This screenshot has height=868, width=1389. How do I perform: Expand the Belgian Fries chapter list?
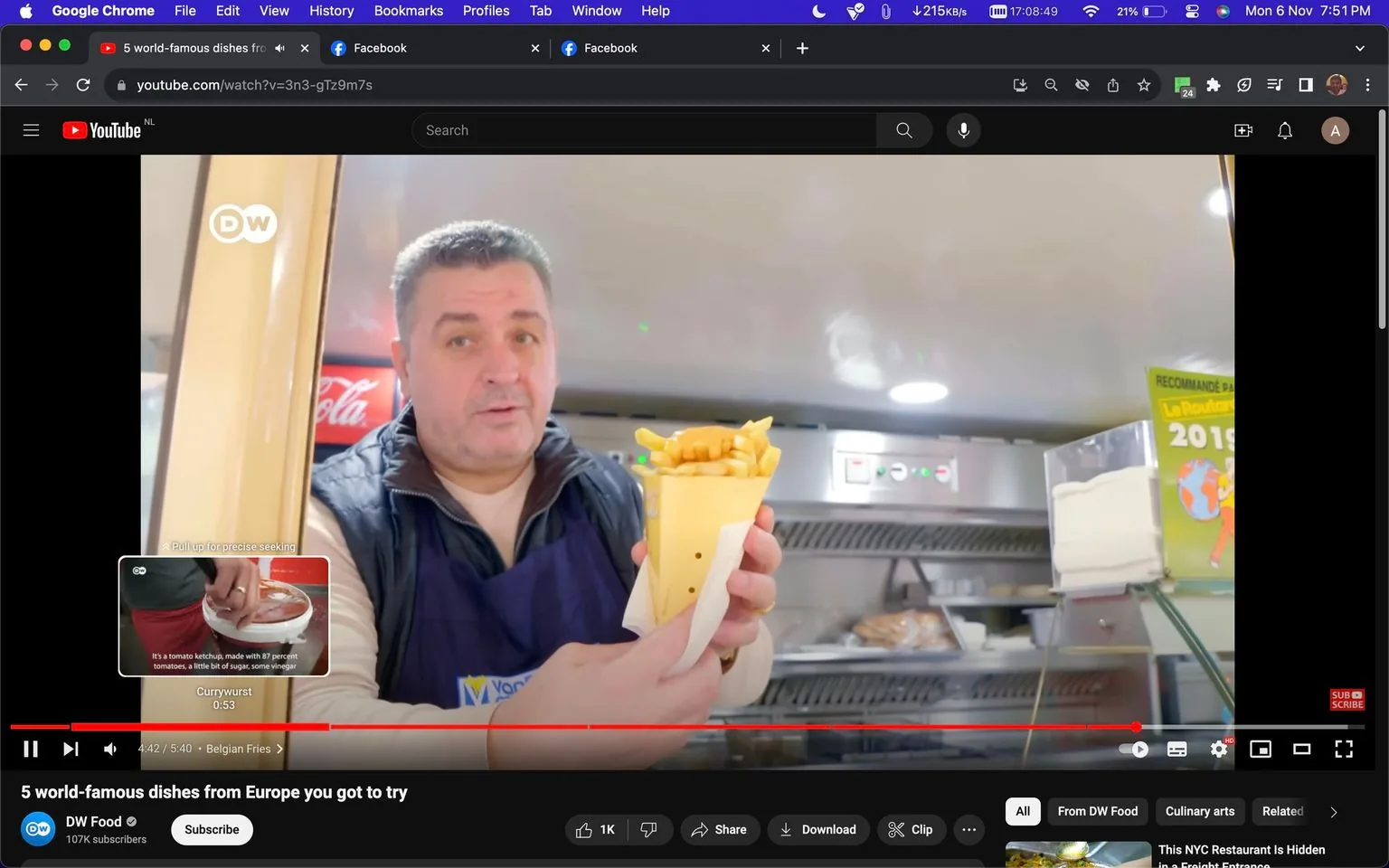coord(279,749)
